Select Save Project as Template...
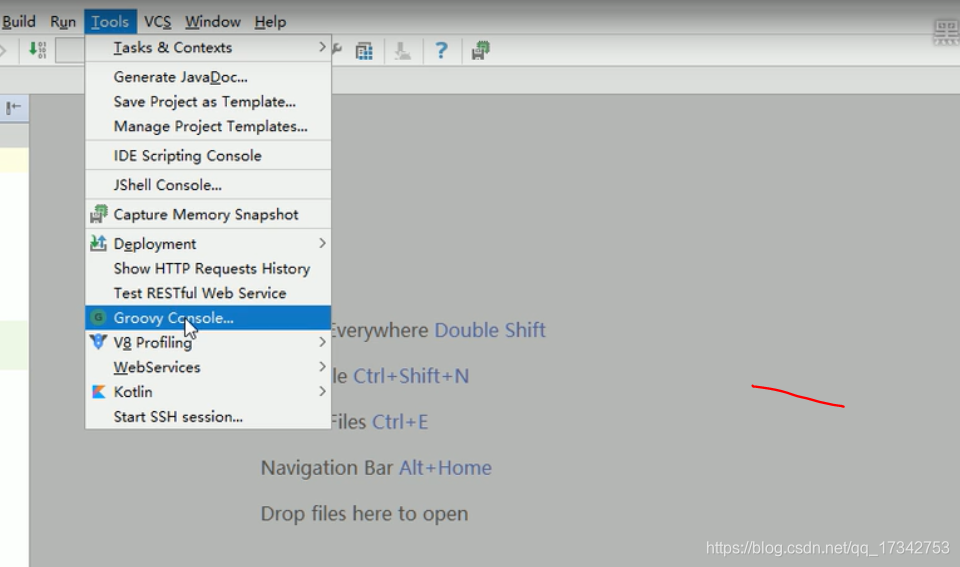 point(208,102)
